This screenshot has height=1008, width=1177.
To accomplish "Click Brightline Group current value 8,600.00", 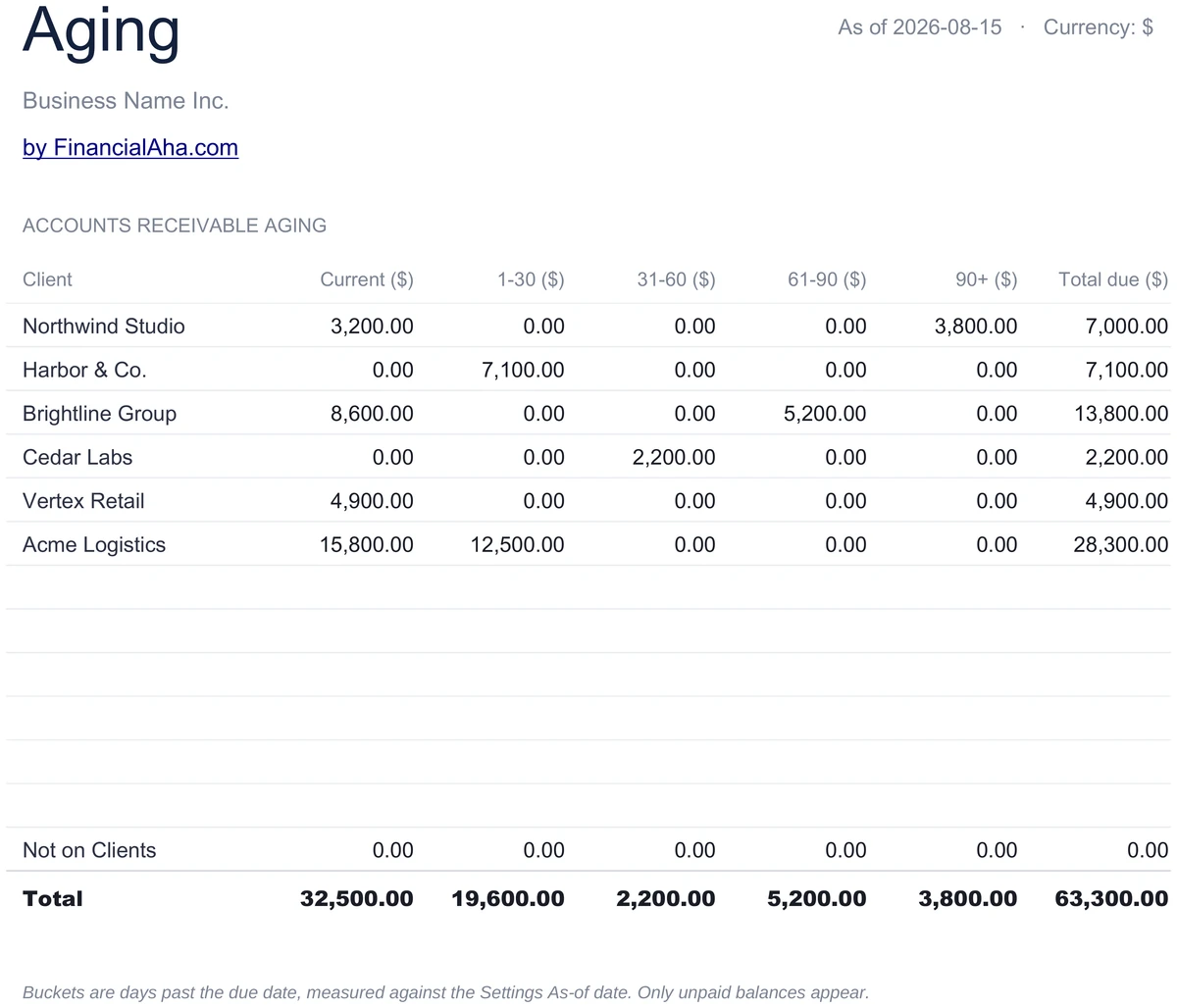I will click(372, 414).
